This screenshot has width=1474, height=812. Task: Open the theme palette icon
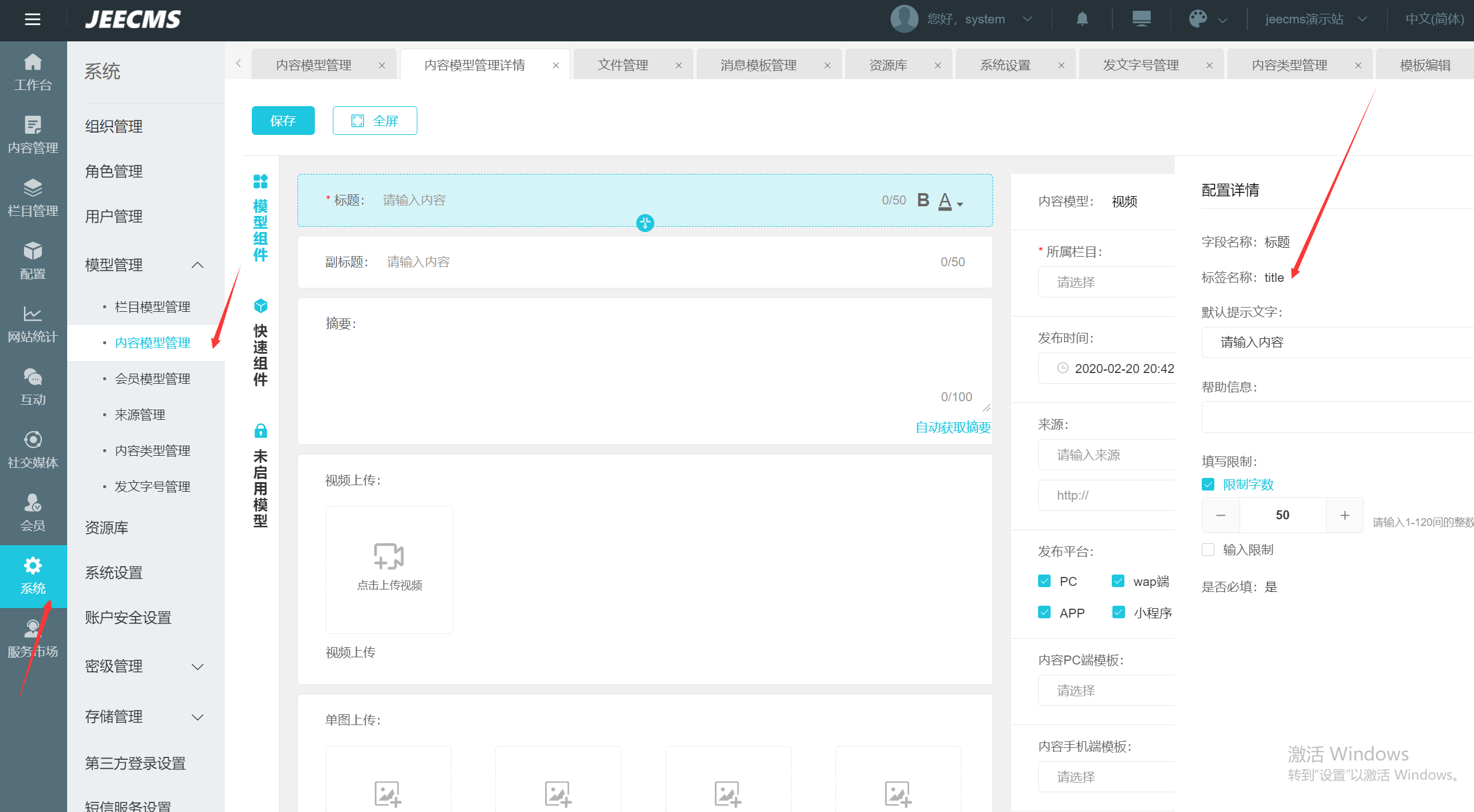[1198, 19]
